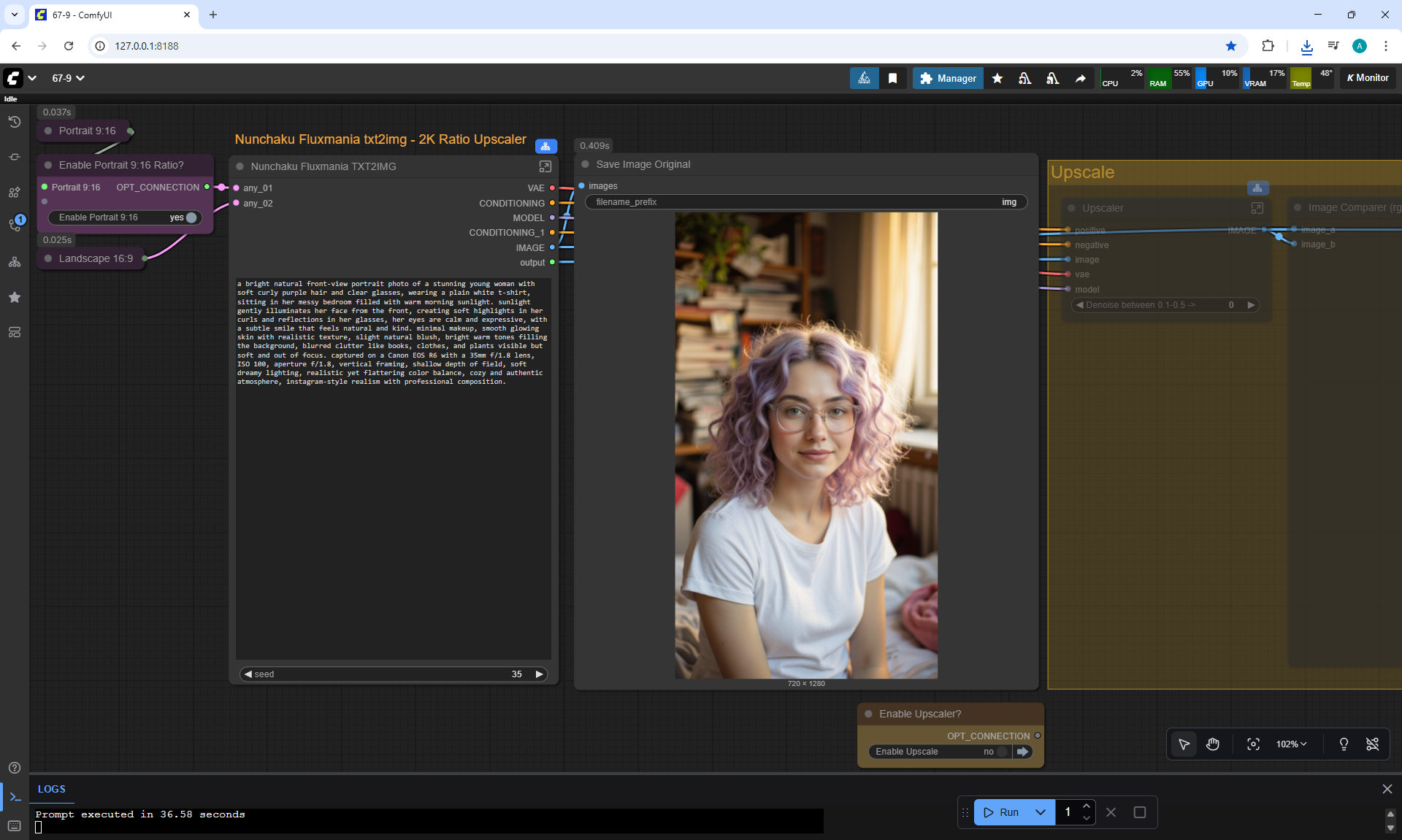This screenshot has height=840, width=1402.
Task: Toggle the bottom console panel icon
Action: pos(15,797)
